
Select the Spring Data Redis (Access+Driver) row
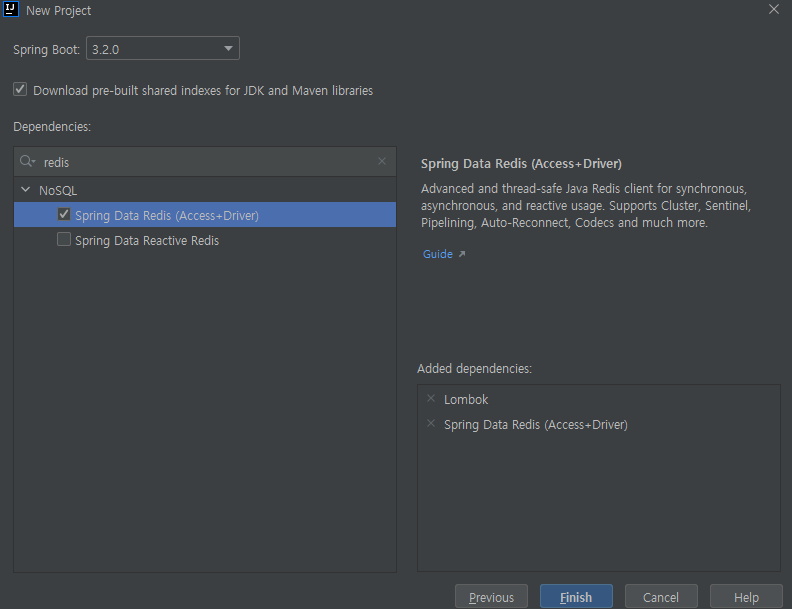(205, 215)
